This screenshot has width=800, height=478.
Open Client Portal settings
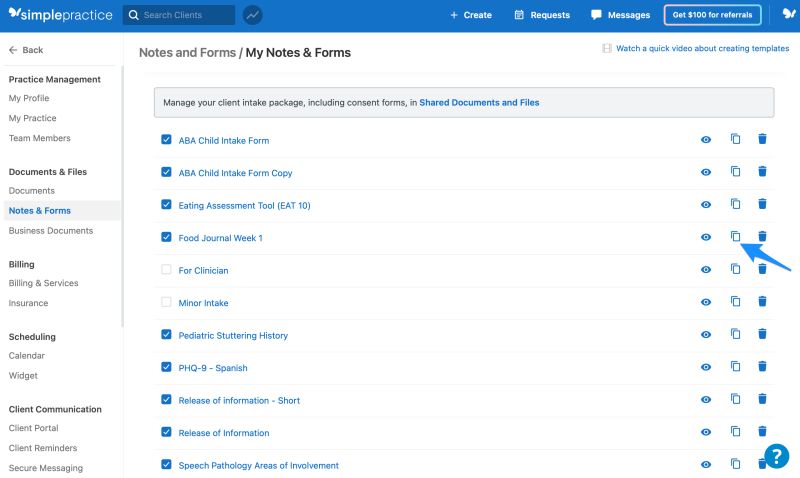[x=34, y=428]
